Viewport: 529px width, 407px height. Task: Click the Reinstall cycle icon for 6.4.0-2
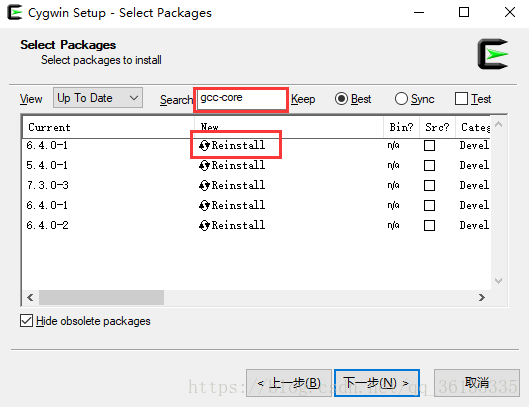204,225
